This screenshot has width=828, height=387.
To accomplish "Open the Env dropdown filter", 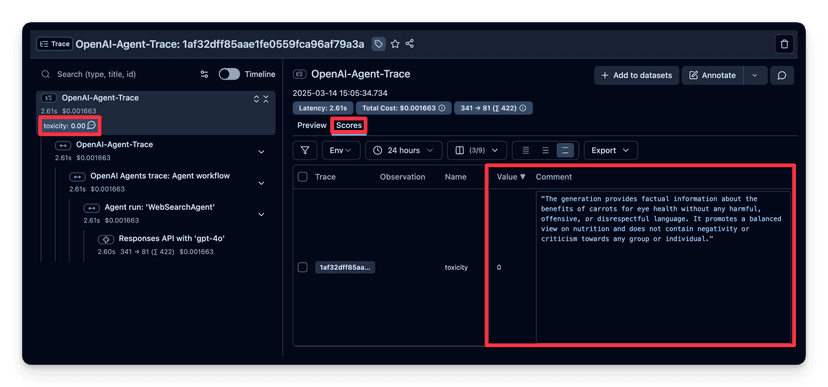I will (x=341, y=150).
